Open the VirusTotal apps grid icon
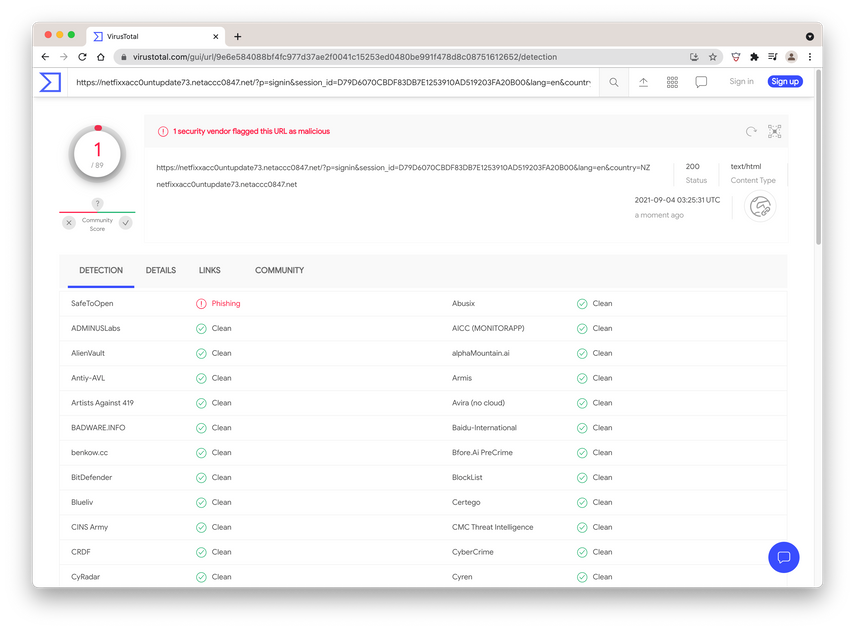Viewport: 855px width, 630px height. tap(672, 82)
